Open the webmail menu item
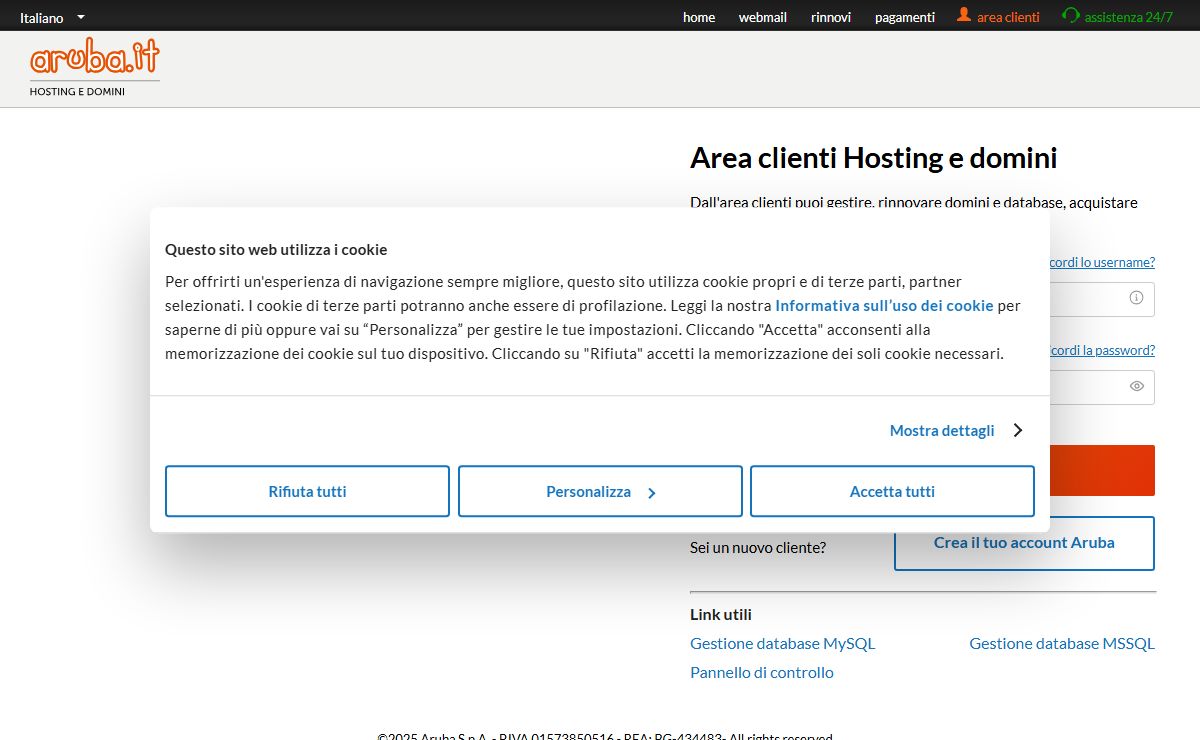This screenshot has width=1200, height=740. pyautogui.click(x=763, y=17)
